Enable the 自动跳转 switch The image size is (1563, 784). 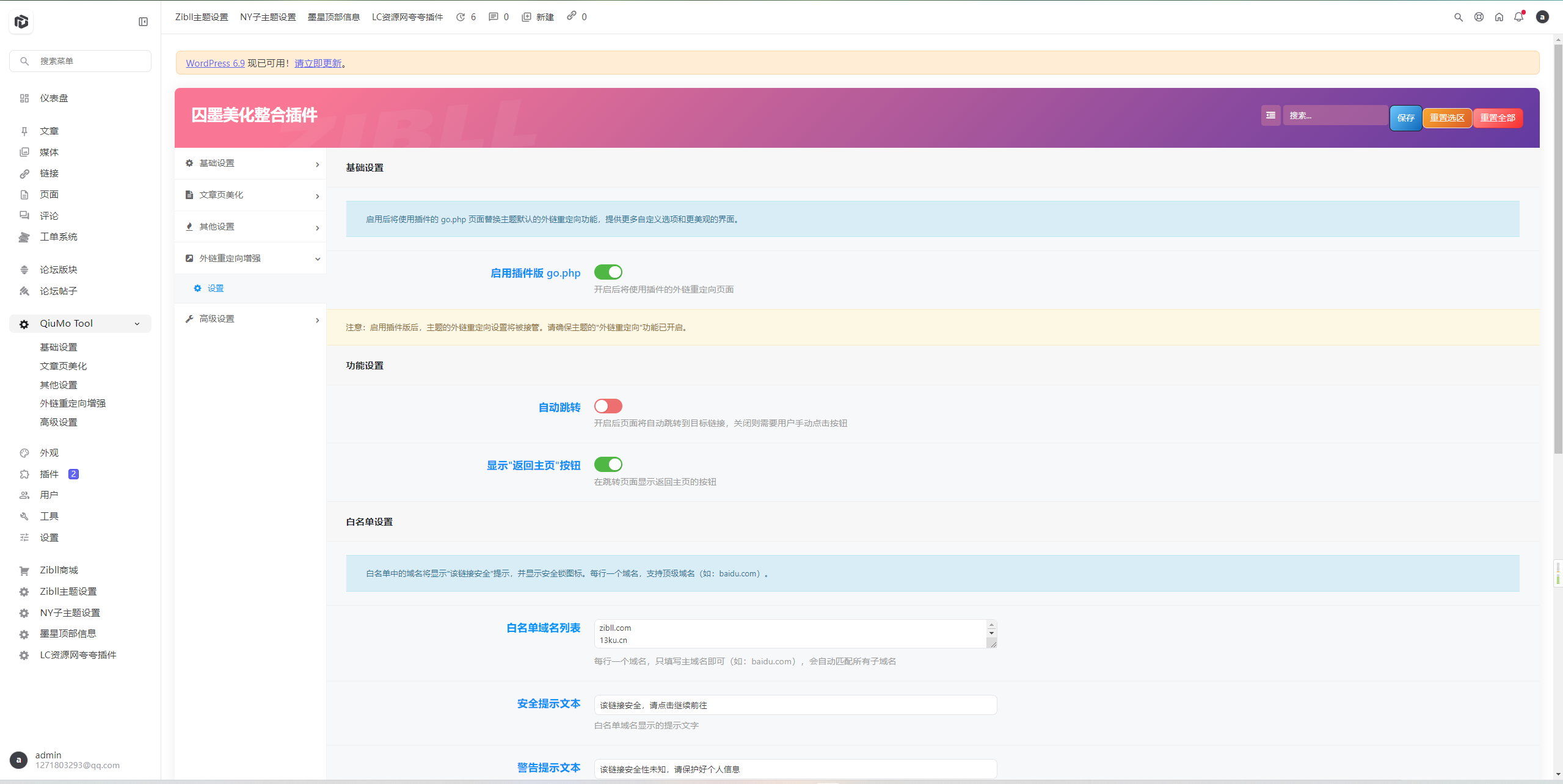tap(608, 406)
